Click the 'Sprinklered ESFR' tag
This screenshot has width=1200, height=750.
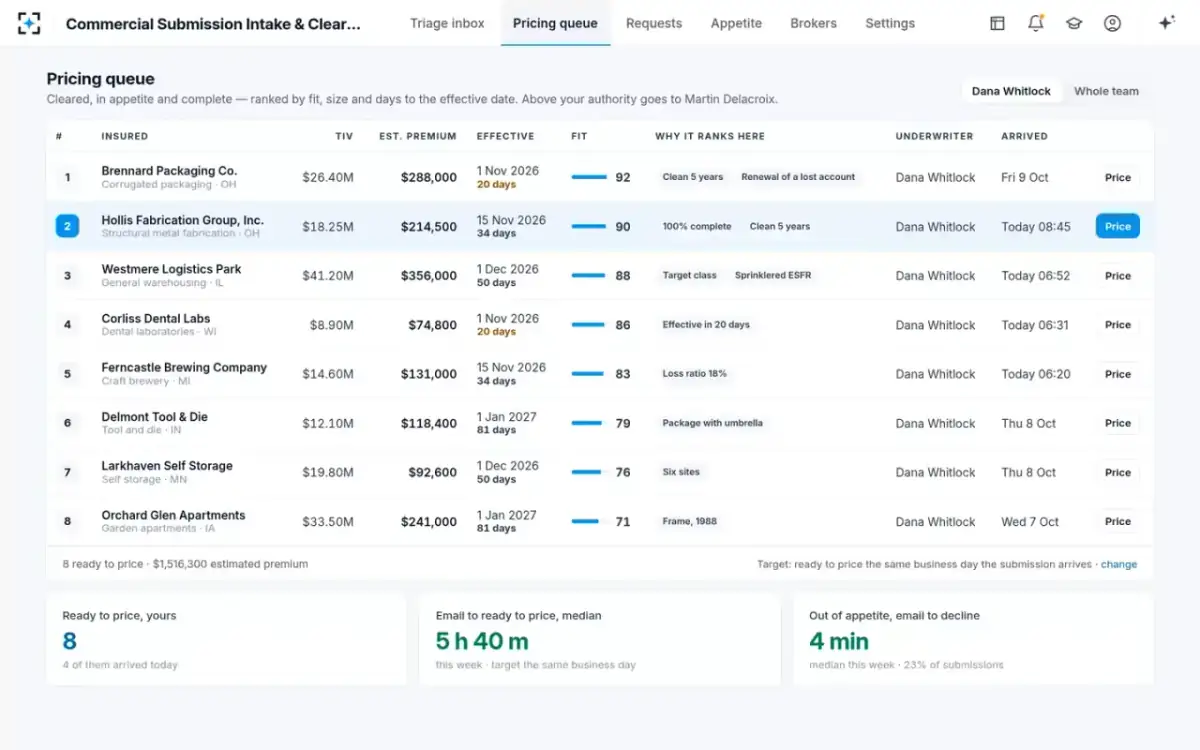click(772, 276)
